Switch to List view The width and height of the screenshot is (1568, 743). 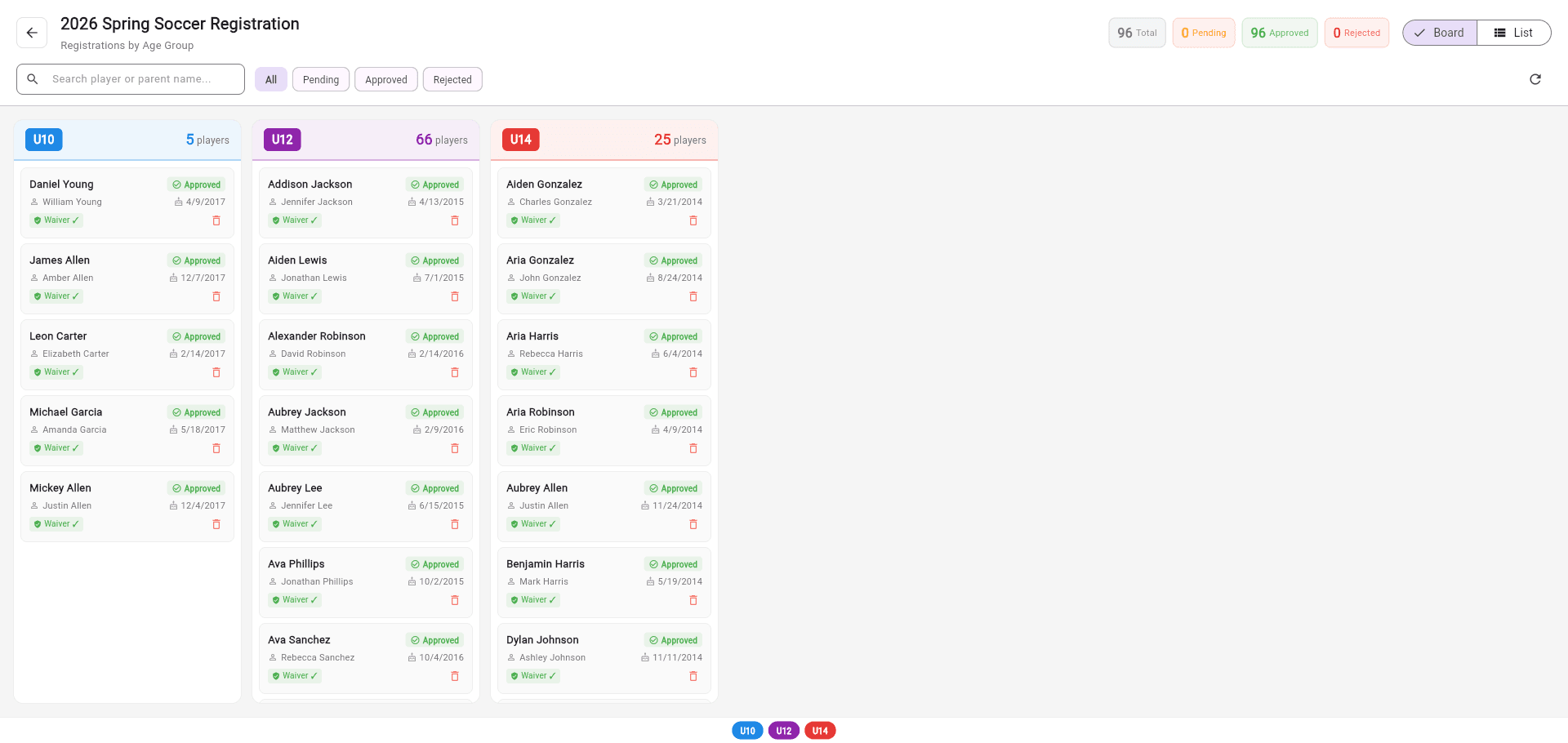(x=1514, y=33)
